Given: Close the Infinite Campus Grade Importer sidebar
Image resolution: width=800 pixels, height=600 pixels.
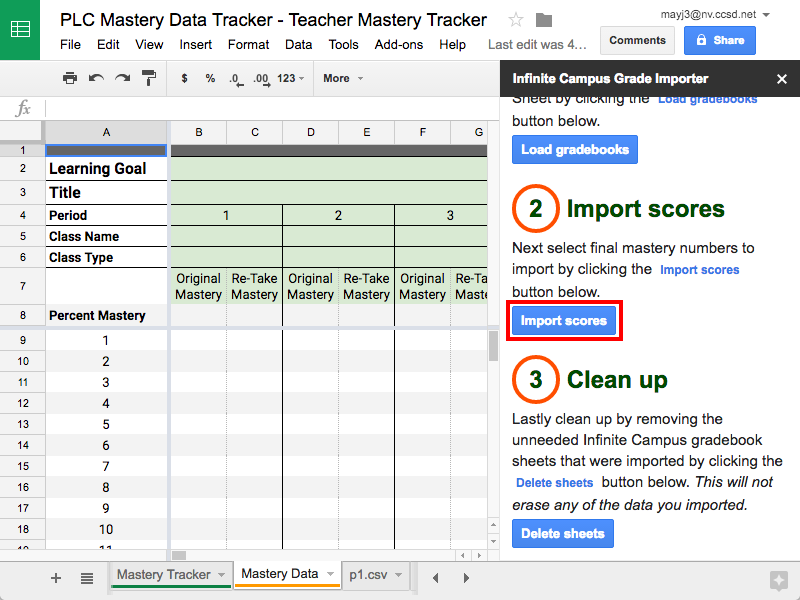Looking at the screenshot, I should (x=782, y=79).
